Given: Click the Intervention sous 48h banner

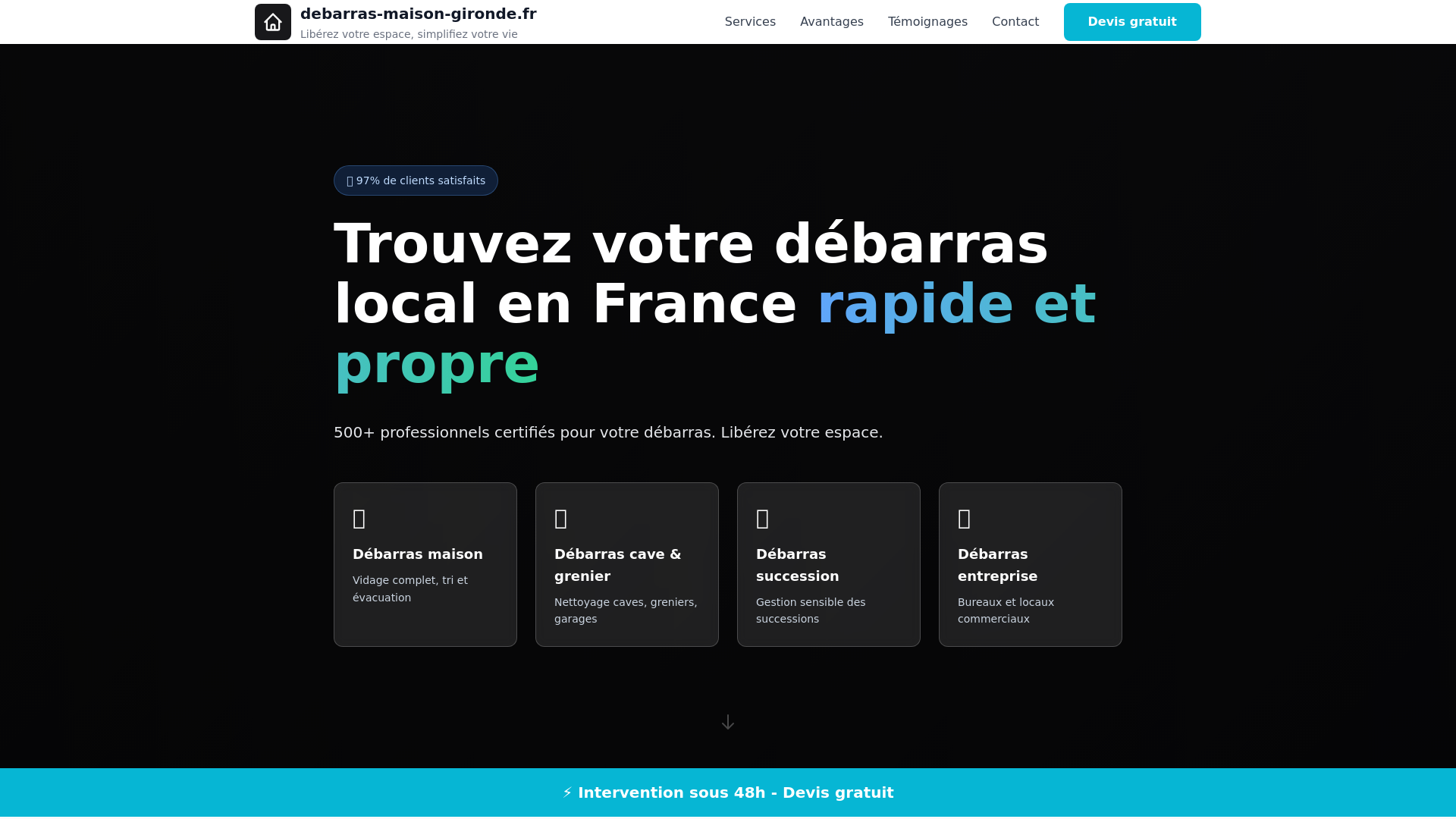Looking at the screenshot, I should pyautogui.click(x=728, y=792).
